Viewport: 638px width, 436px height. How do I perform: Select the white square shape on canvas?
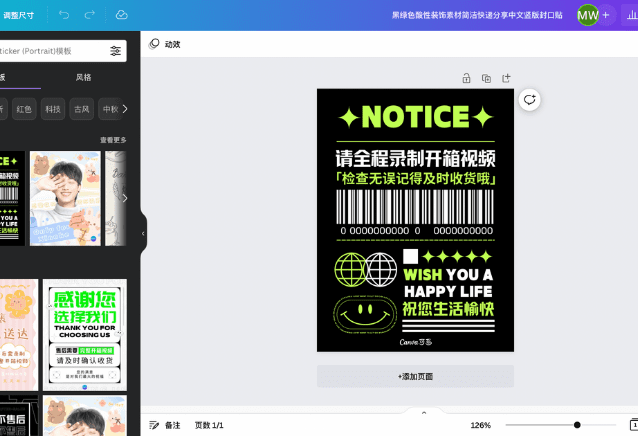click(x=411, y=257)
